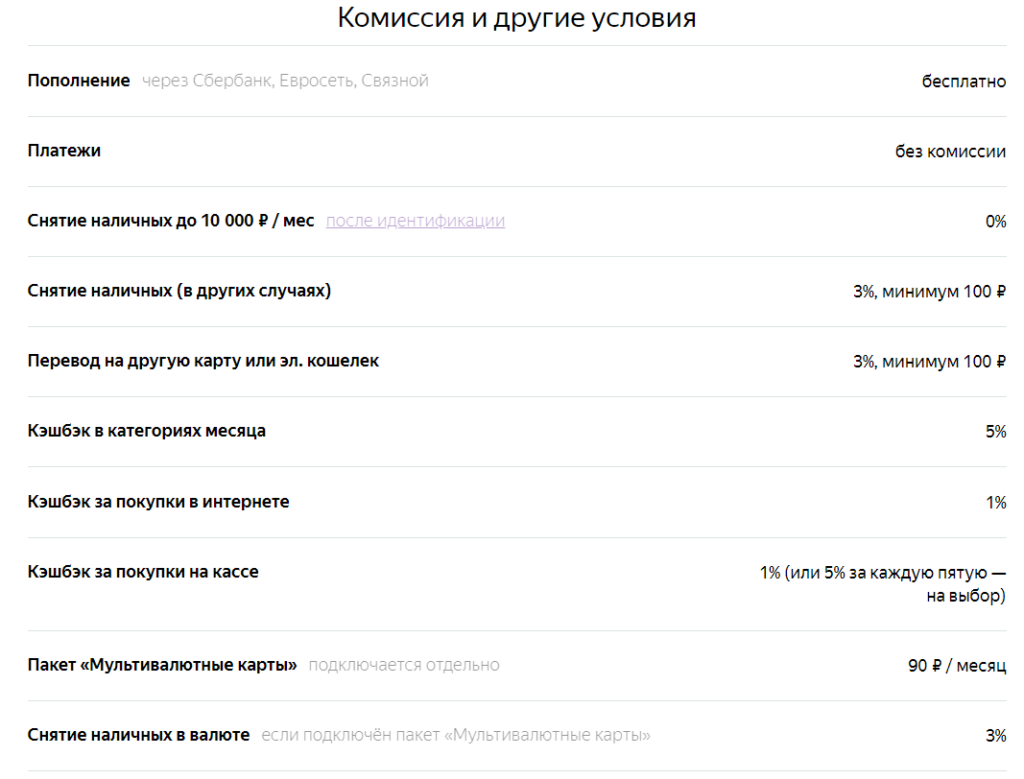Click the «через Сбербанк, Евросеть, Связной» hint
The image size is (1024, 779).
coord(285,81)
